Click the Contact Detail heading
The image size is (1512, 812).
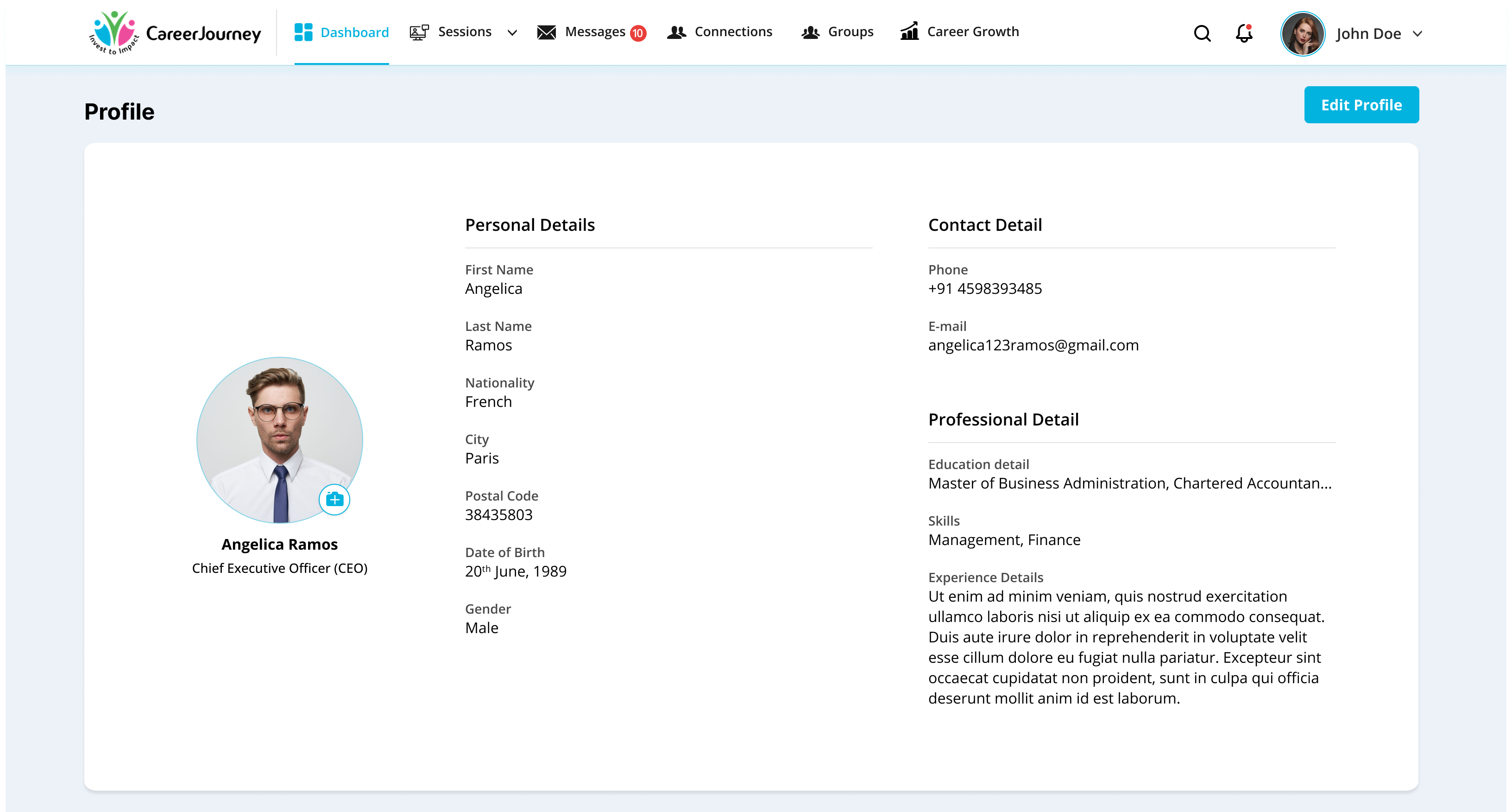click(985, 225)
